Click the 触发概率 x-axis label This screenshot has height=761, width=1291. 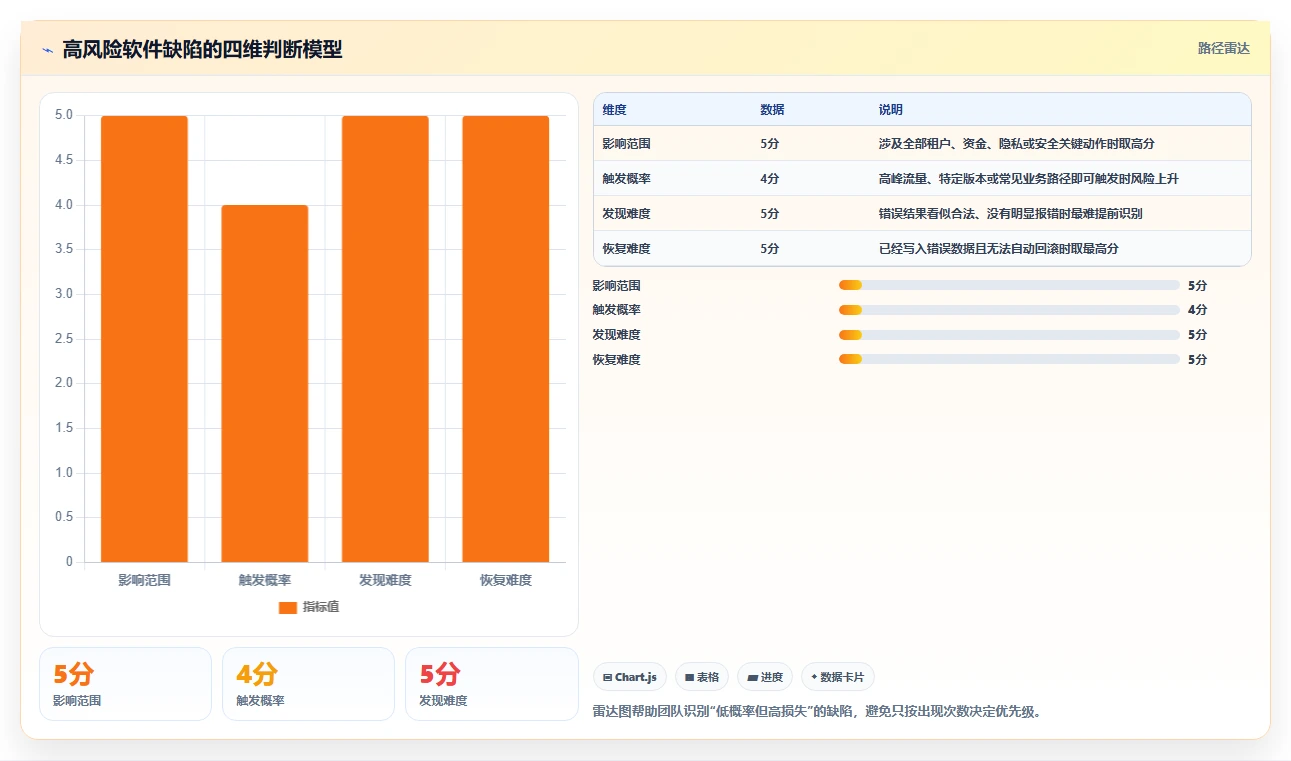[265, 580]
